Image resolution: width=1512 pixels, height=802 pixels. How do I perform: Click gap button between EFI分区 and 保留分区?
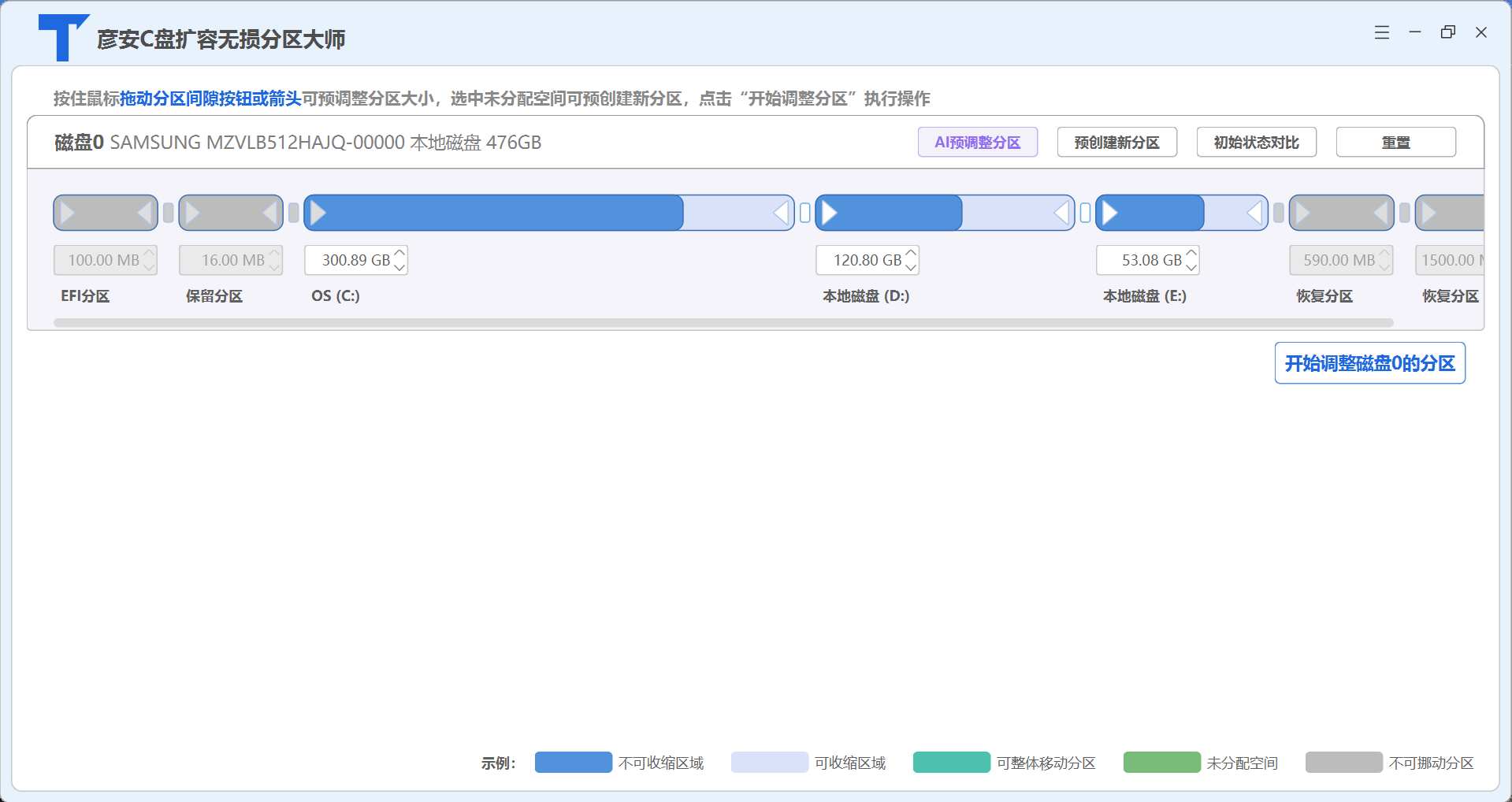168,213
